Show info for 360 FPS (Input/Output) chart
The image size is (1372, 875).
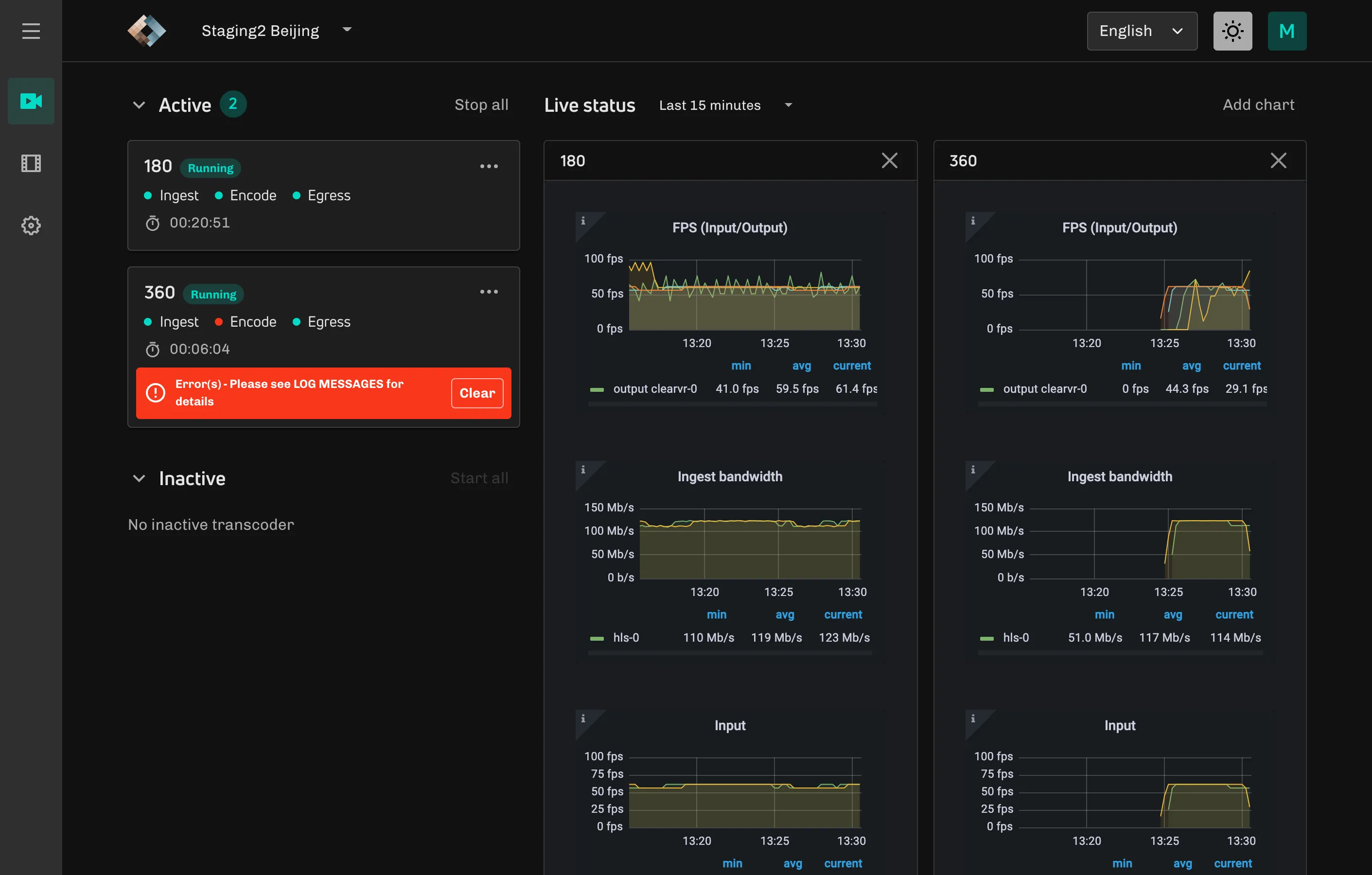tap(972, 221)
